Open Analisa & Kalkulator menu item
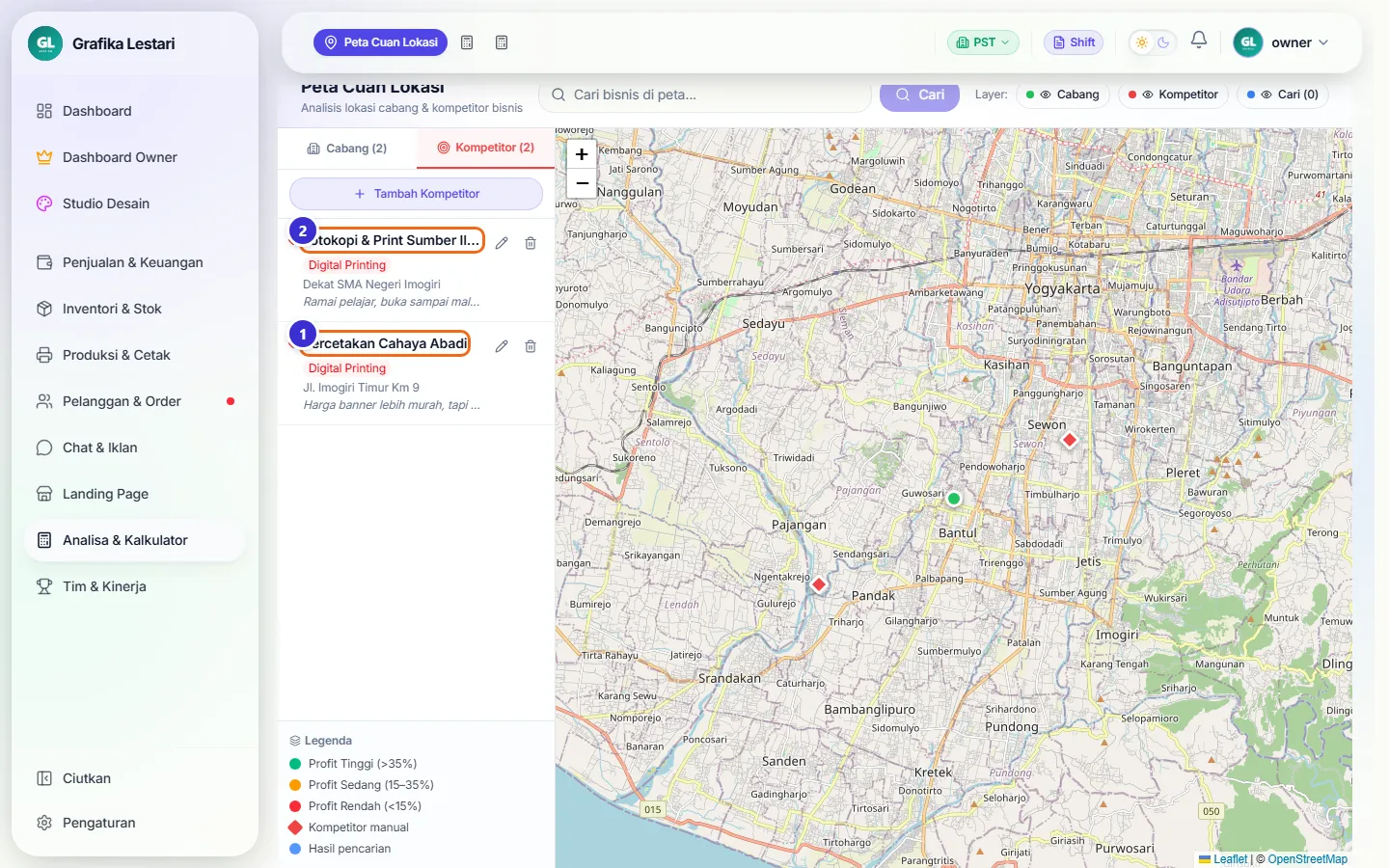 coord(135,540)
